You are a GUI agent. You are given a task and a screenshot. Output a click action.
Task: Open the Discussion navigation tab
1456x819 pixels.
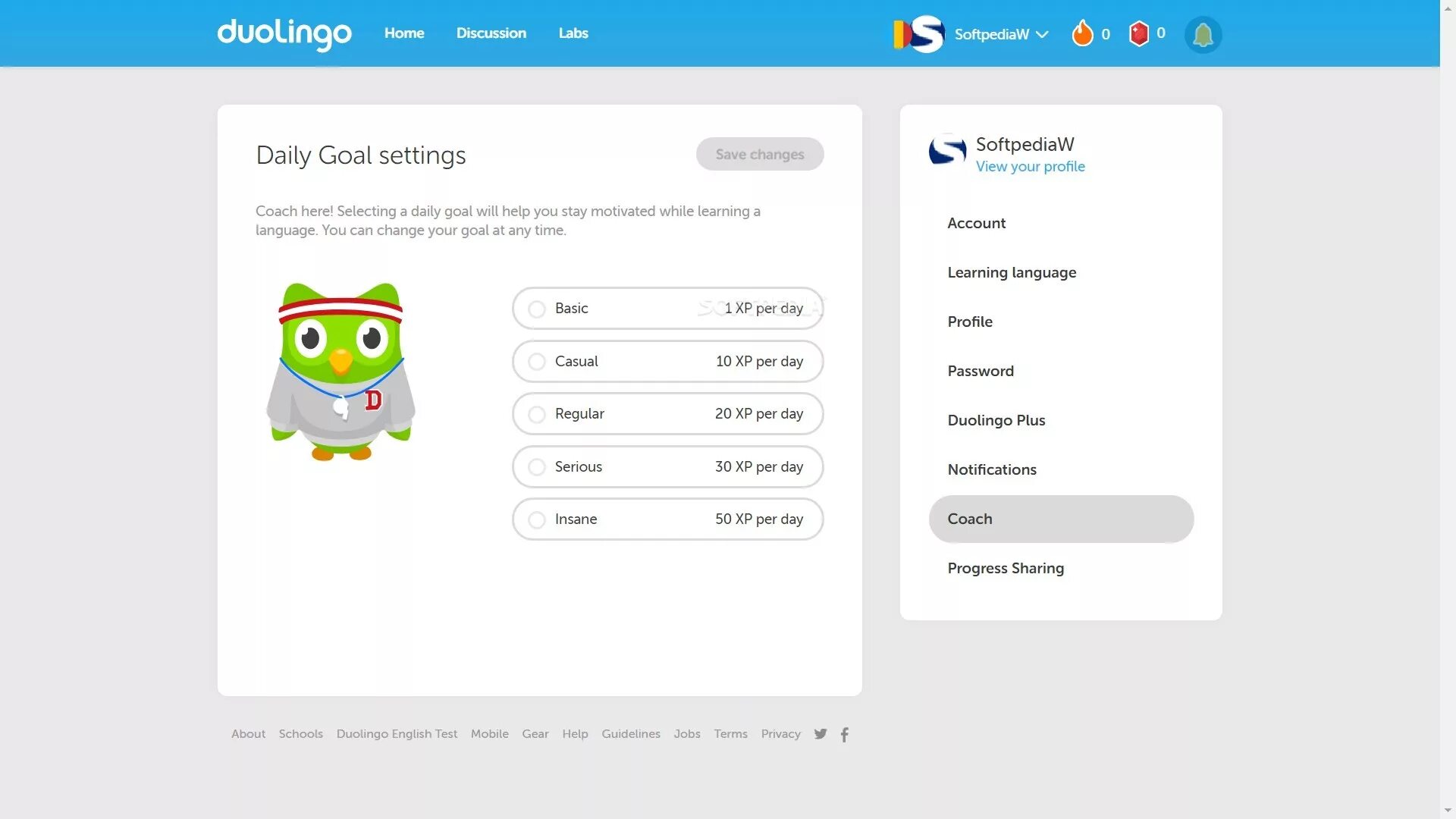[491, 33]
